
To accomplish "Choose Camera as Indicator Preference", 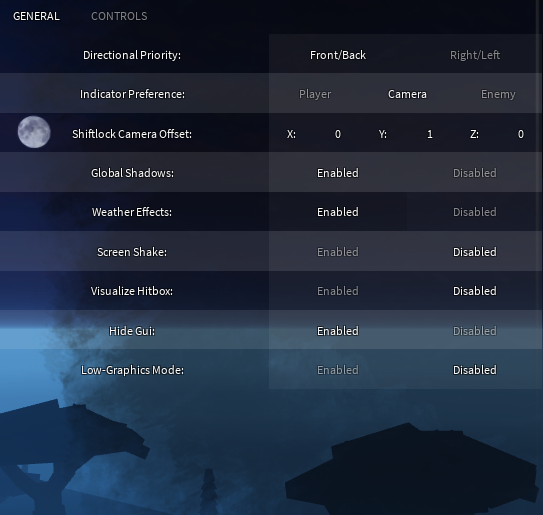I will pos(407,94).
